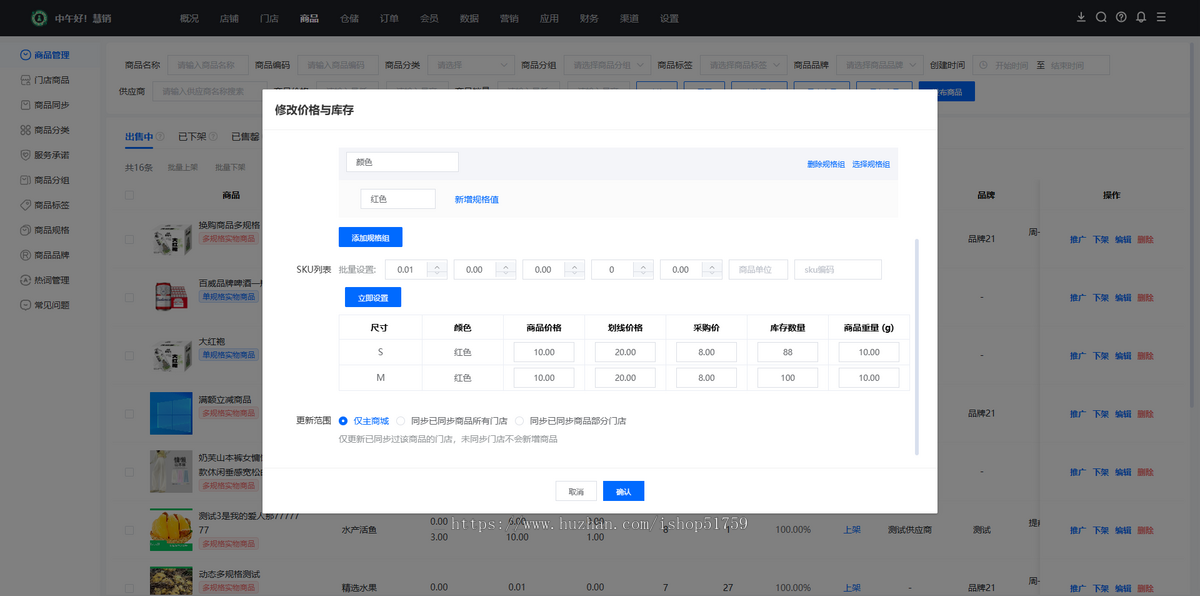Viewport: 1200px width, 596px height.
Task: Open the hamburger menu icon in top bar
Action: 1161,17
